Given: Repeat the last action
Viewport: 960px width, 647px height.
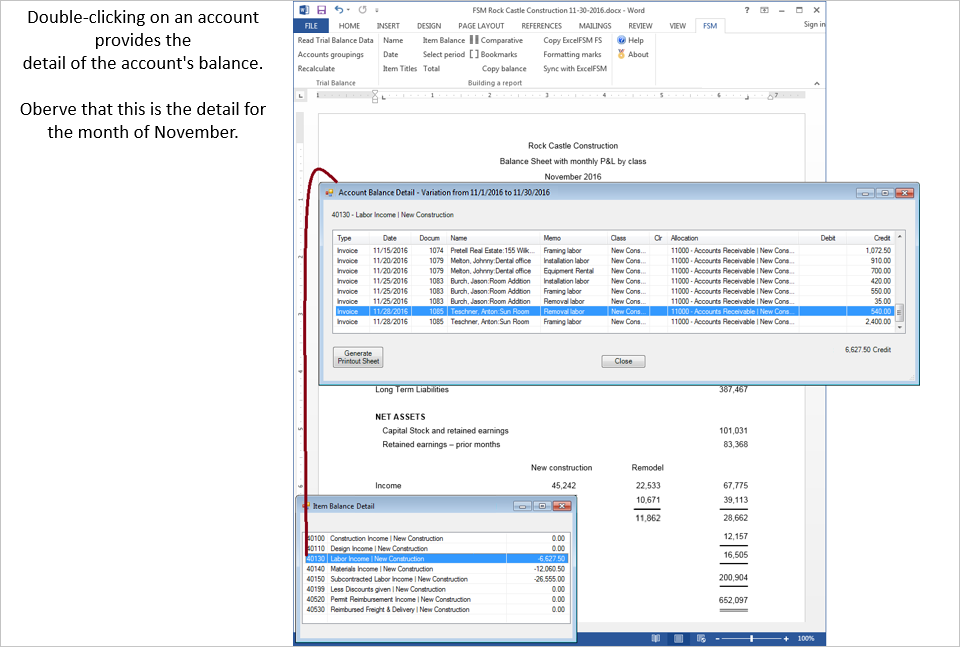Looking at the screenshot, I should (x=362, y=10).
